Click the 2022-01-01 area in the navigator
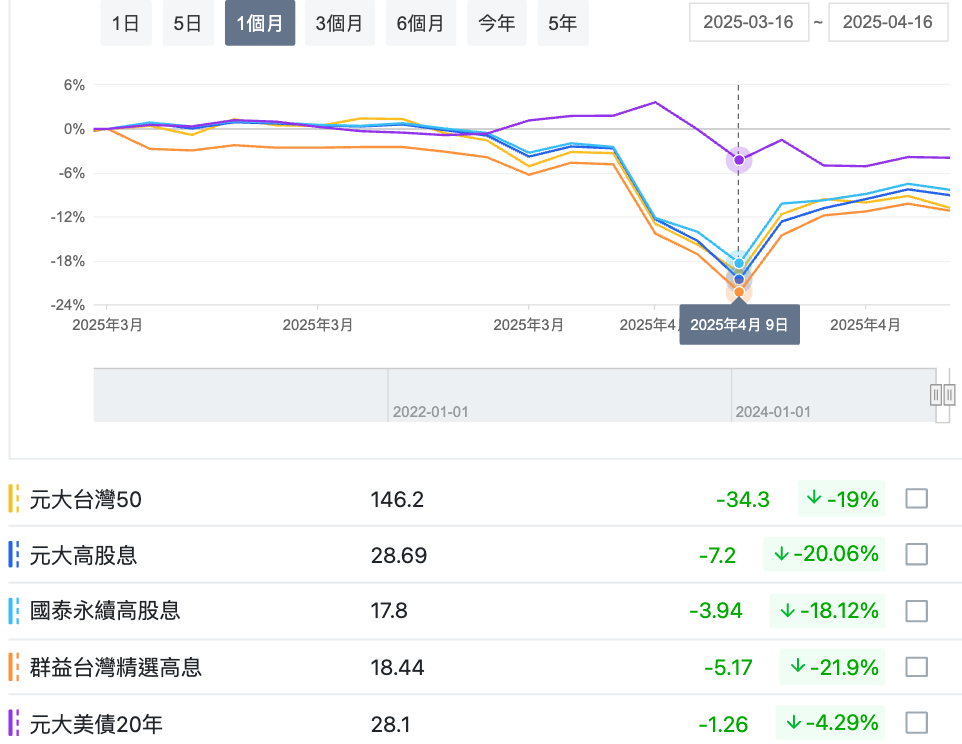 (x=430, y=411)
